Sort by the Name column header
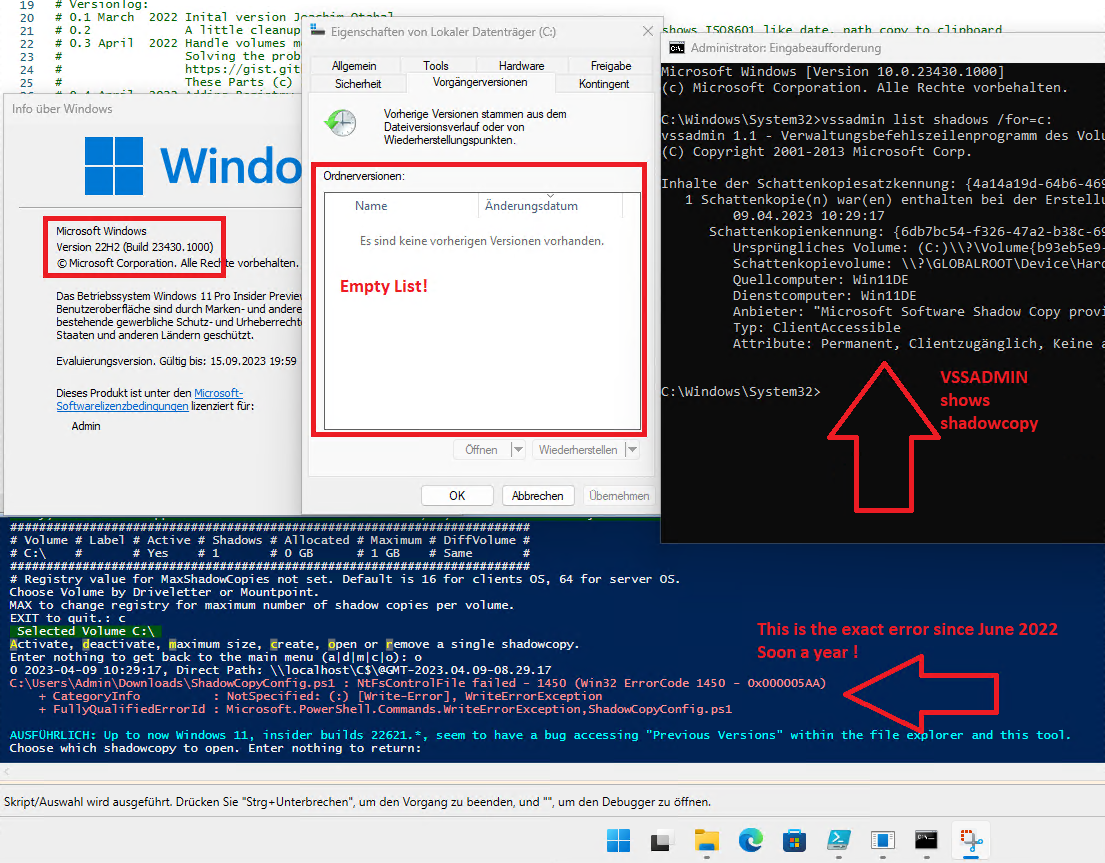1105x863 pixels. coord(402,206)
